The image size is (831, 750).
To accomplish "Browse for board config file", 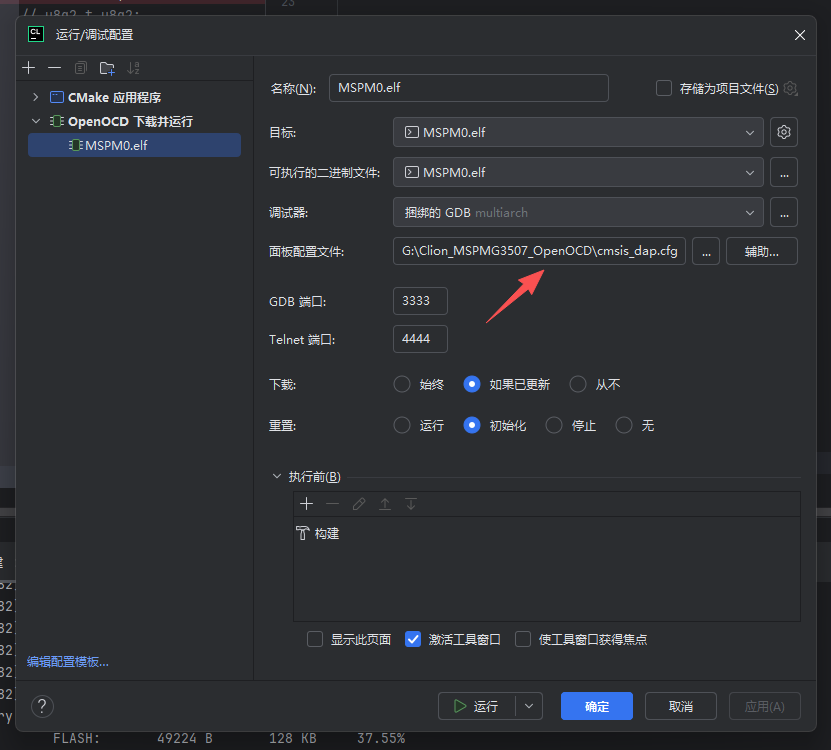I will [x=706, y=251].
